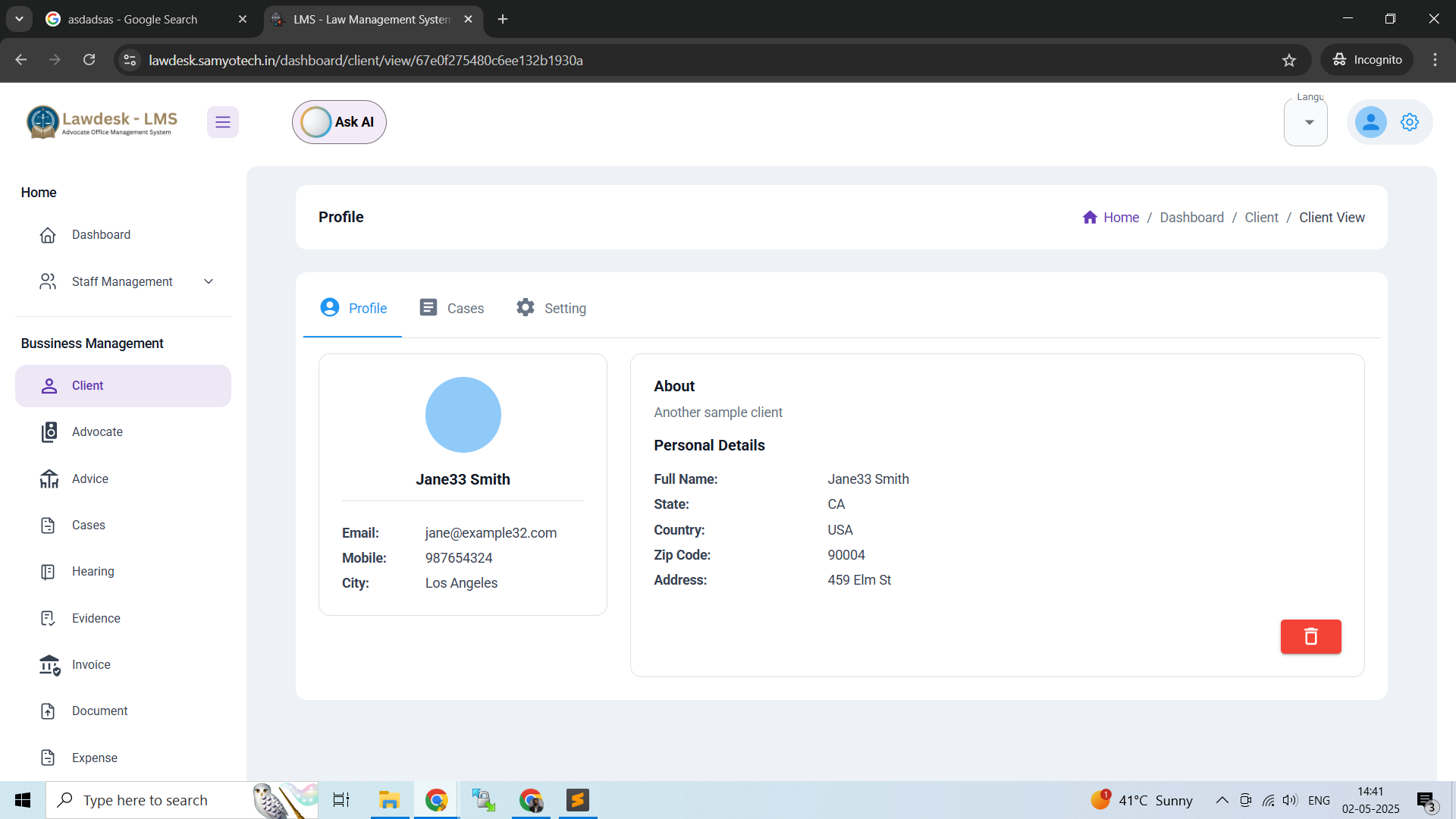Screen dimensions: 1456x819
Task: Open the Dashboard from the sidebar
Action: click(x=101, y=234)
